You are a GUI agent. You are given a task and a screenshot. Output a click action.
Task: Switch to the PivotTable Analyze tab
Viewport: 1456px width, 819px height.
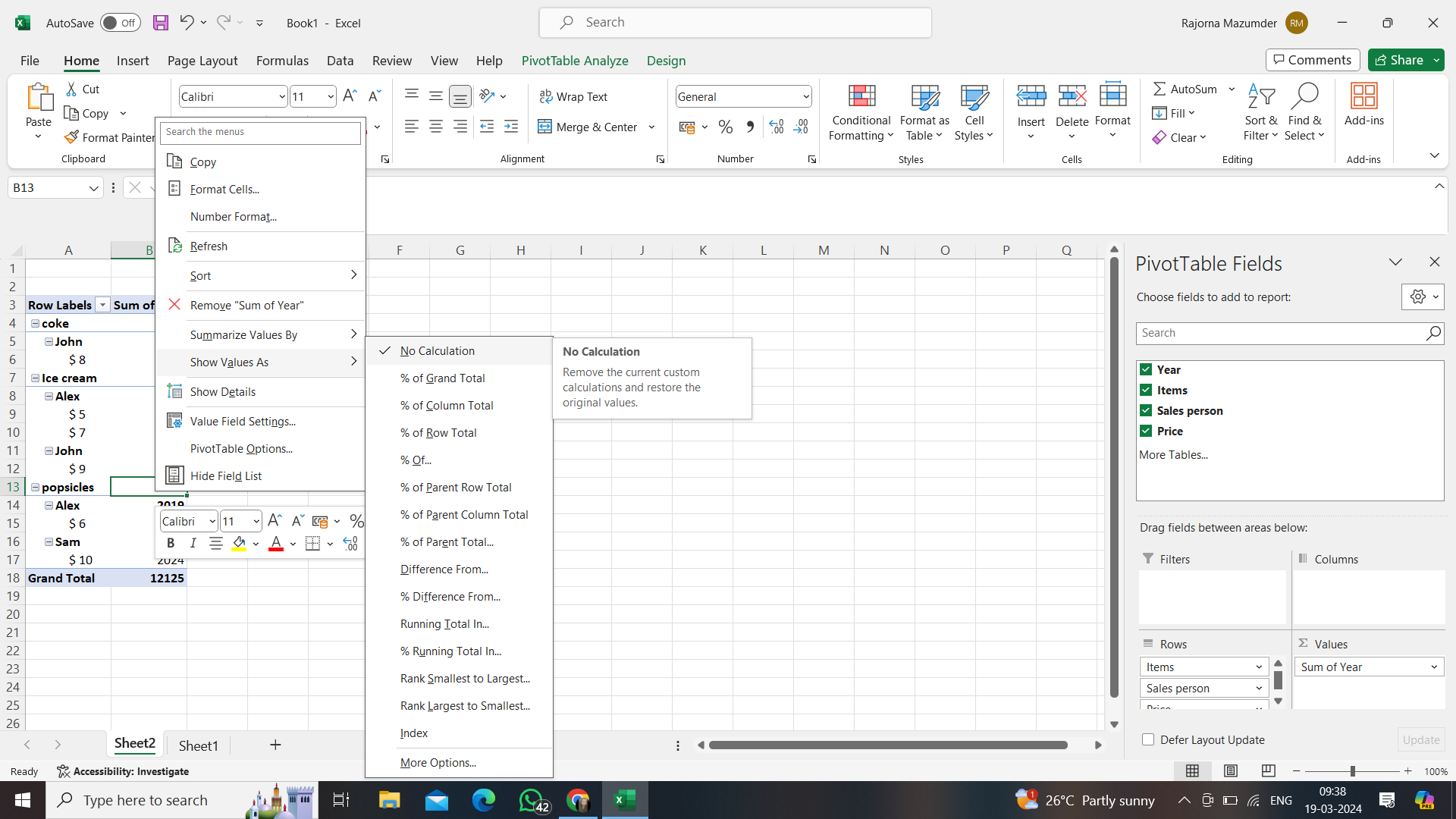point(574,61)
